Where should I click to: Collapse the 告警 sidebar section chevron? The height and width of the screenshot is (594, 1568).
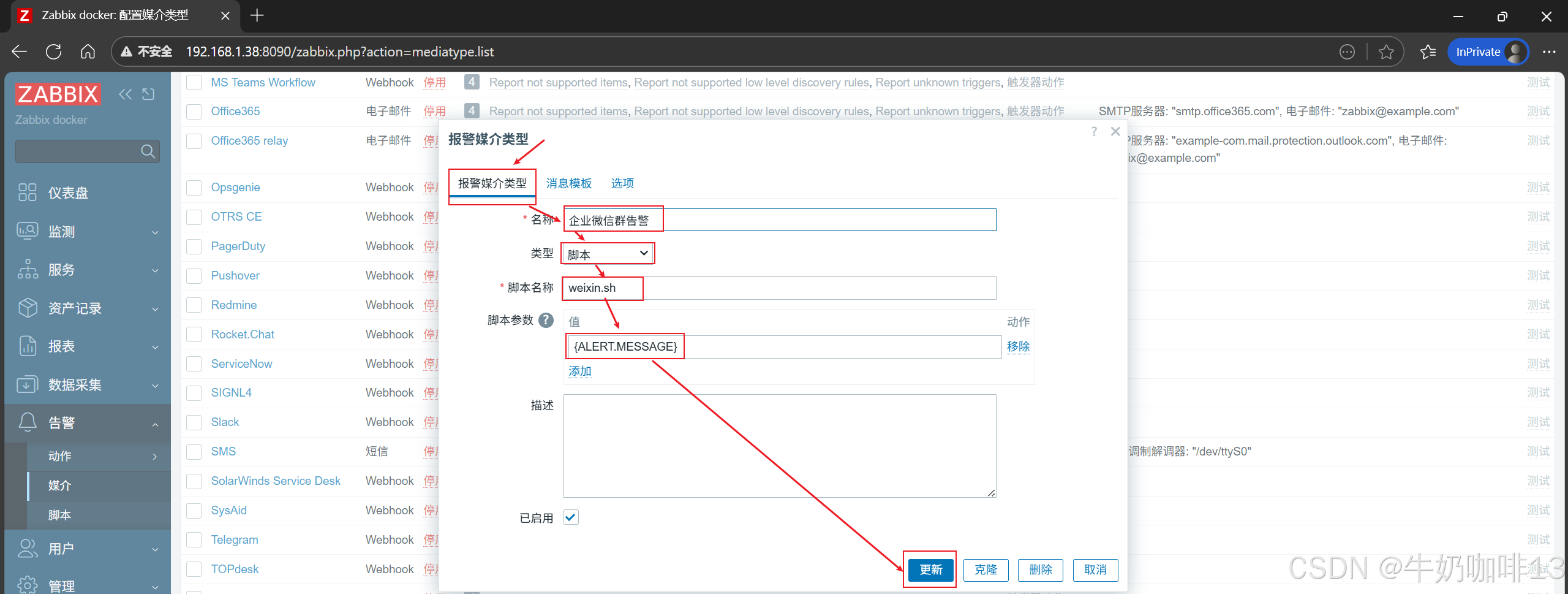tap(155, 424)
